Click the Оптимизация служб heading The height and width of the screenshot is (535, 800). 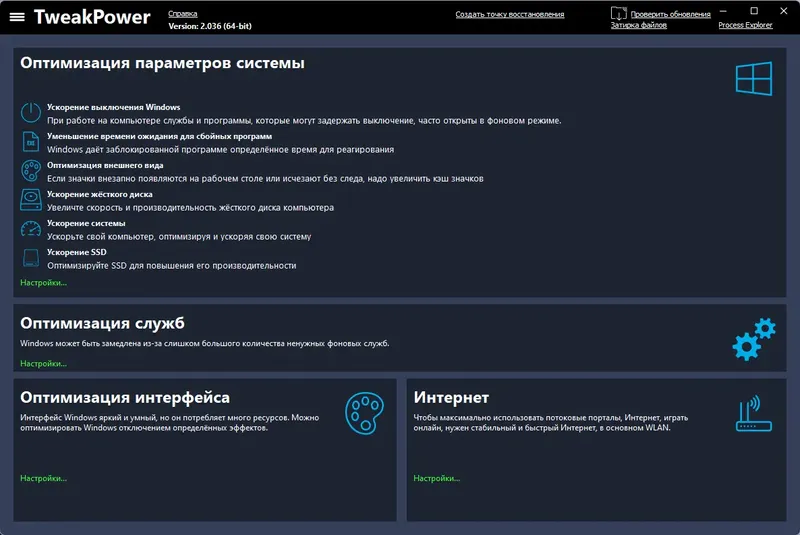point(103,323)
